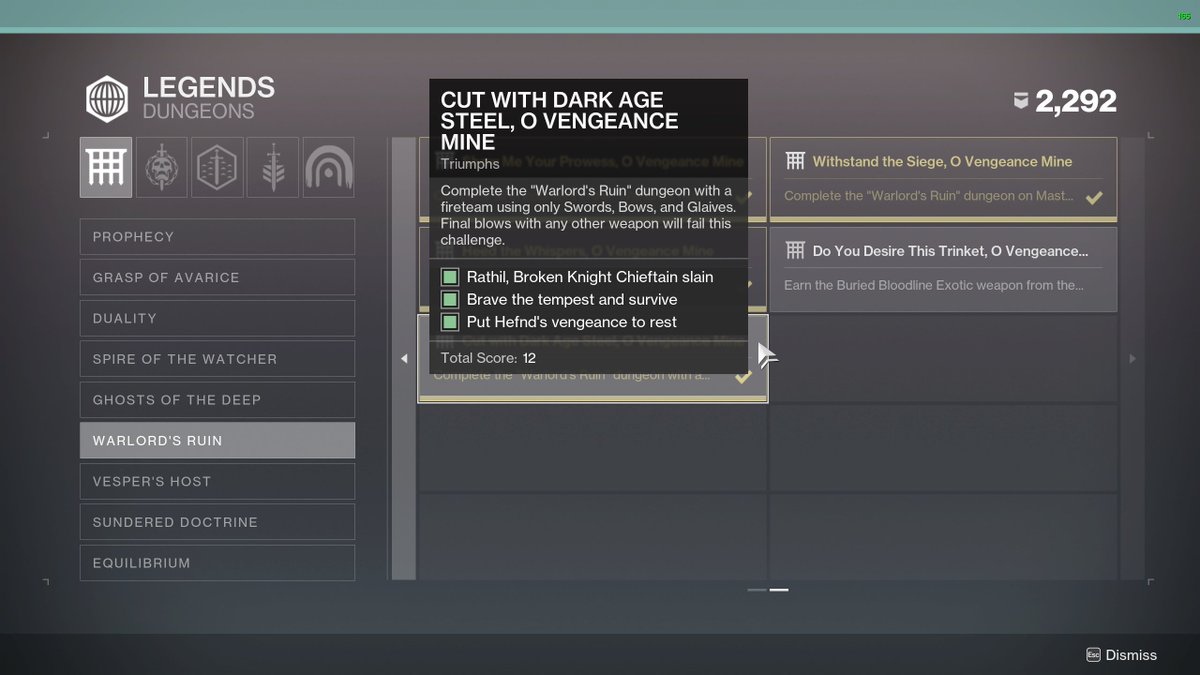Open the hexagon emblem category icon
Viewport: 1200px width, 675px height.
pos(217,167)
